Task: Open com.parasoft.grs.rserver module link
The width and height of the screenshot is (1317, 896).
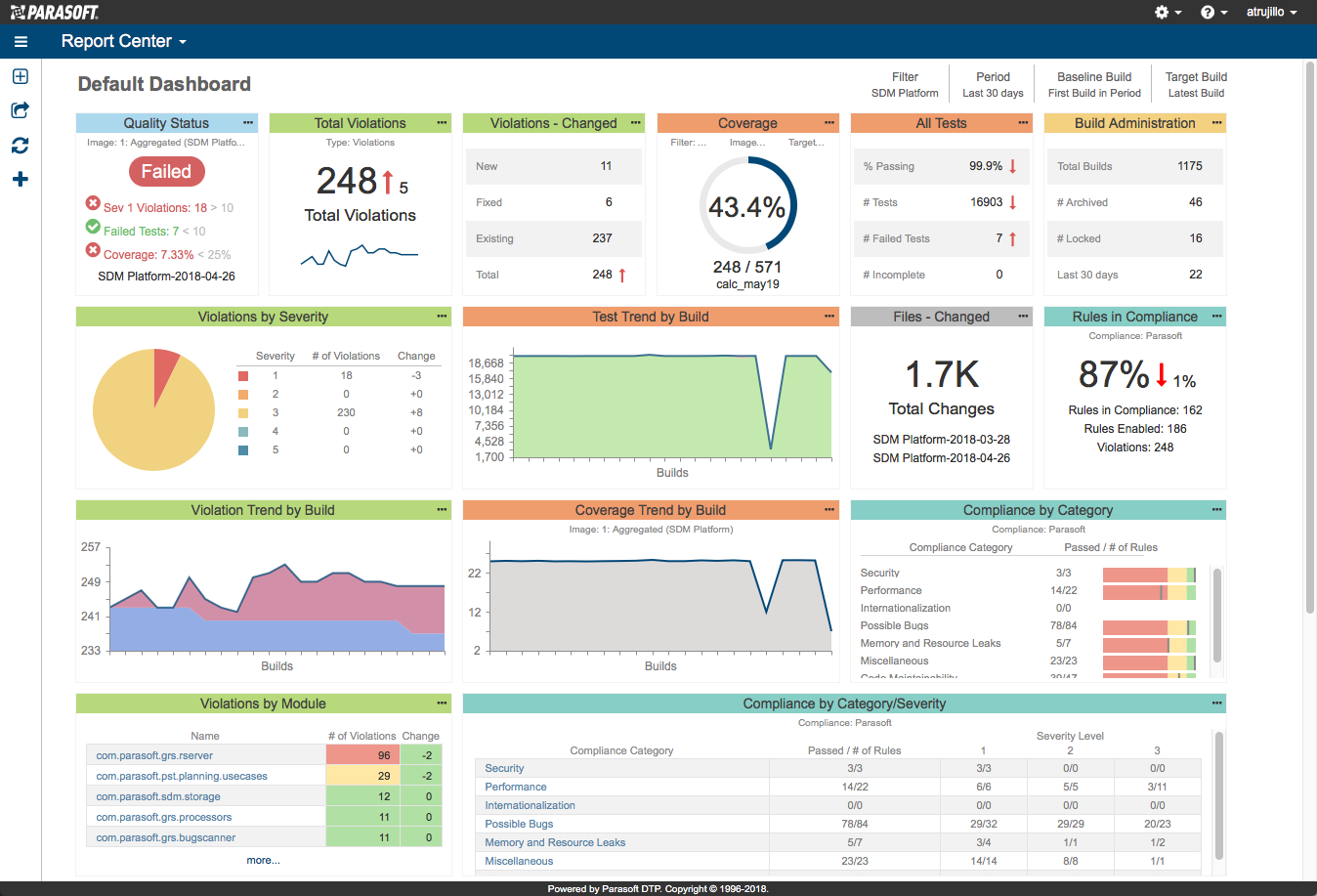Action: click(154, 755)
